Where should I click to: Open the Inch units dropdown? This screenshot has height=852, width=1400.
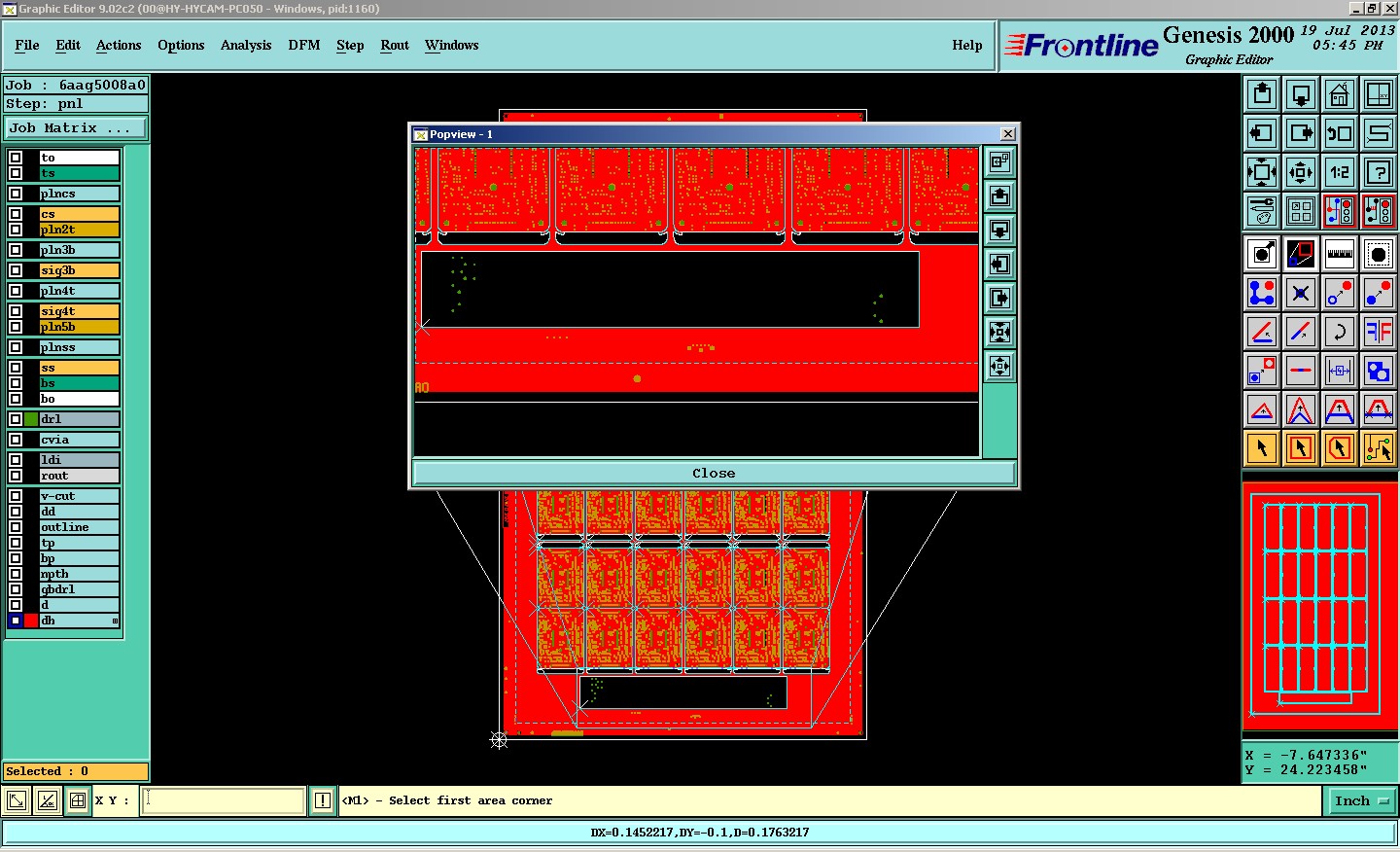point(1361,801)
